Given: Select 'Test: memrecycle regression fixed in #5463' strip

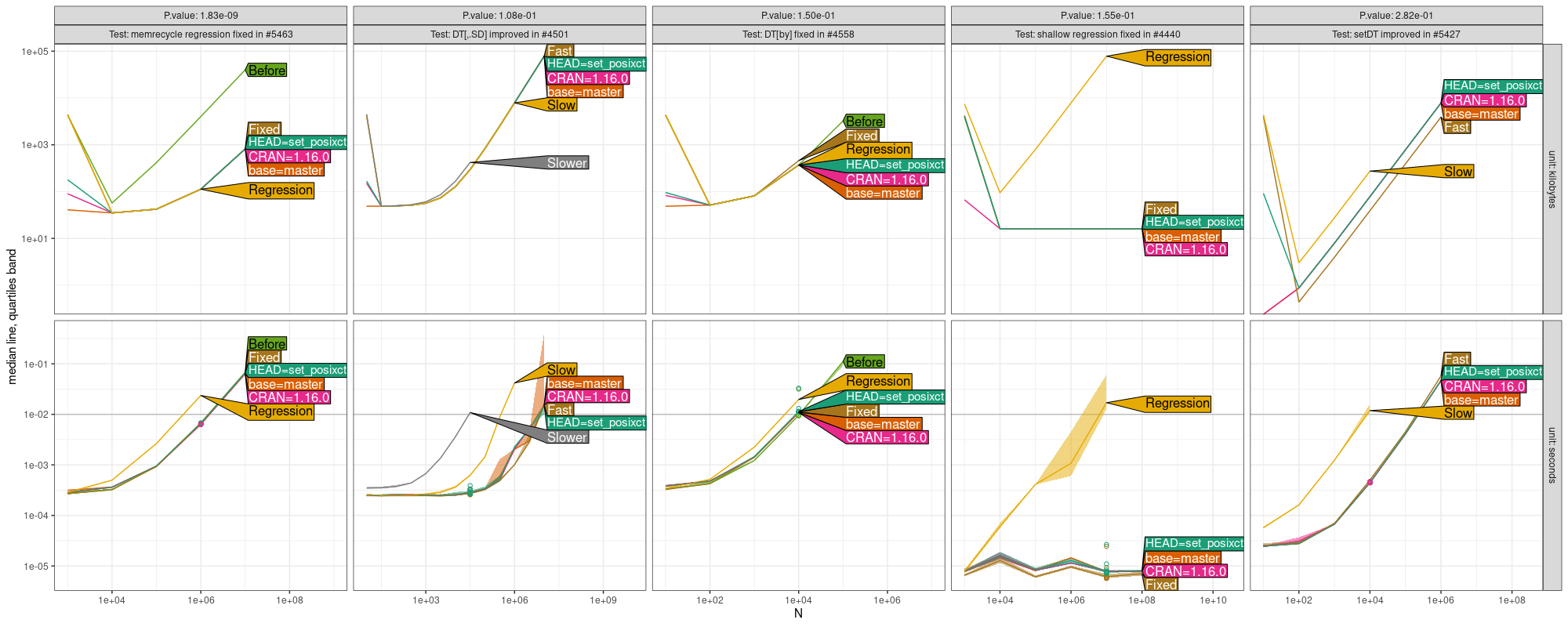Looking at the screenshot, I should (201, 34).
